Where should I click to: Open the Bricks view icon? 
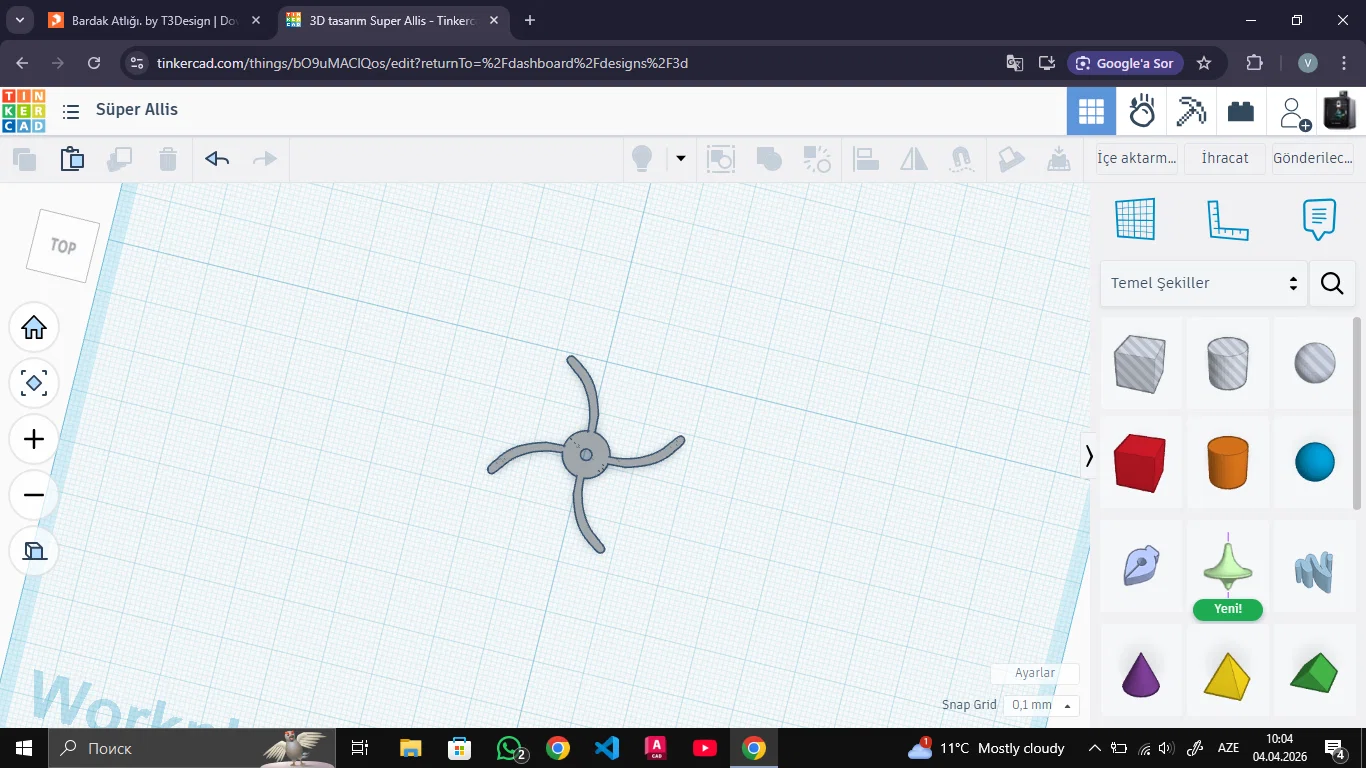click(1241, 111)
